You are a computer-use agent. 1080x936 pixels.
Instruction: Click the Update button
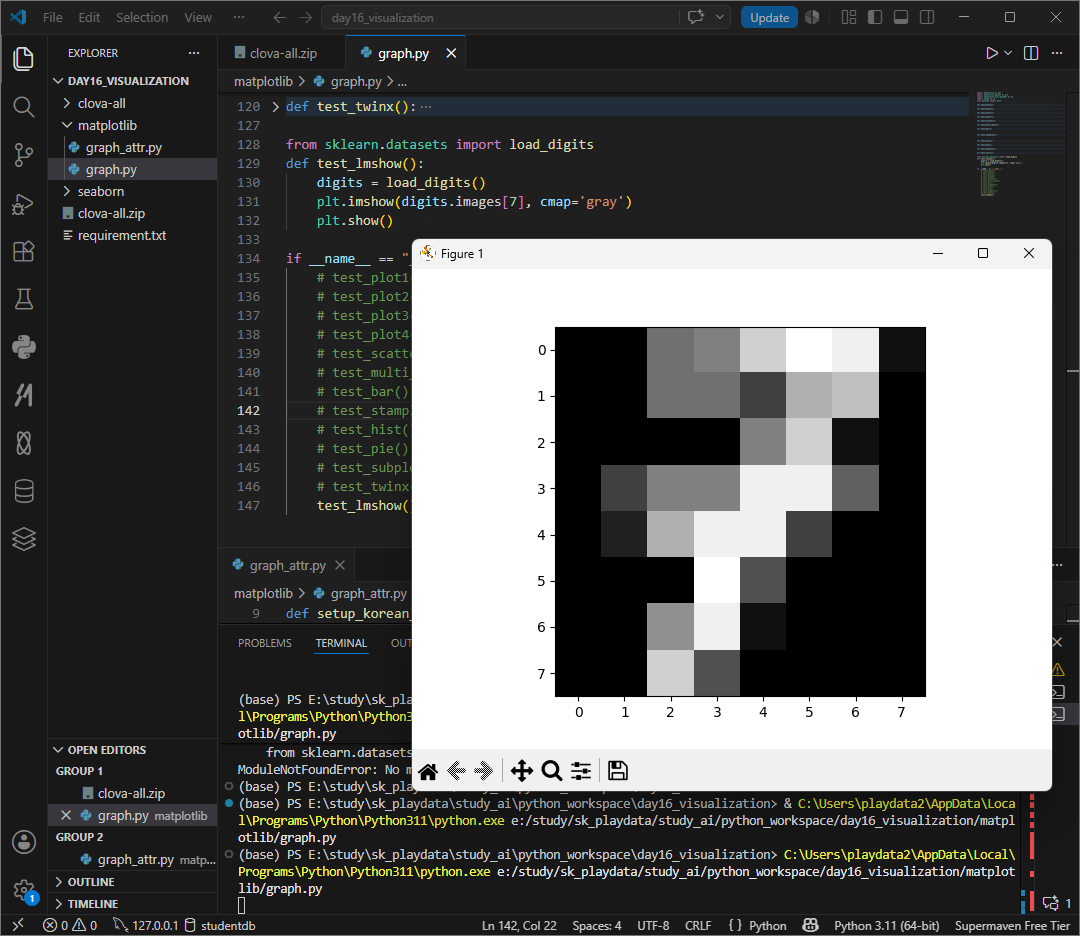(x=769, y=17)
